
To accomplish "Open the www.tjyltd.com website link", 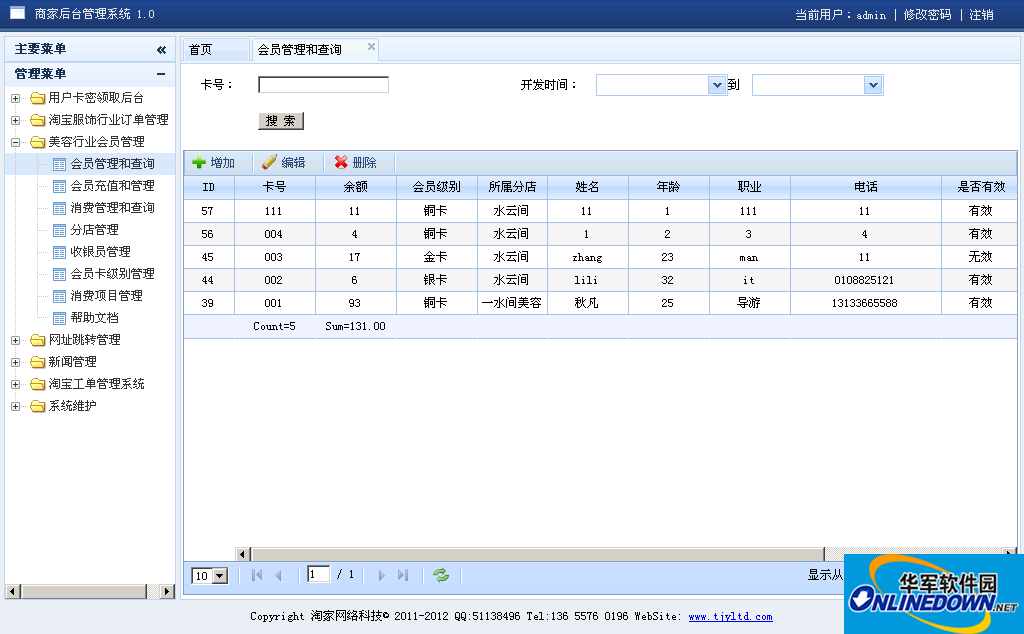I will tap(730, 616).
